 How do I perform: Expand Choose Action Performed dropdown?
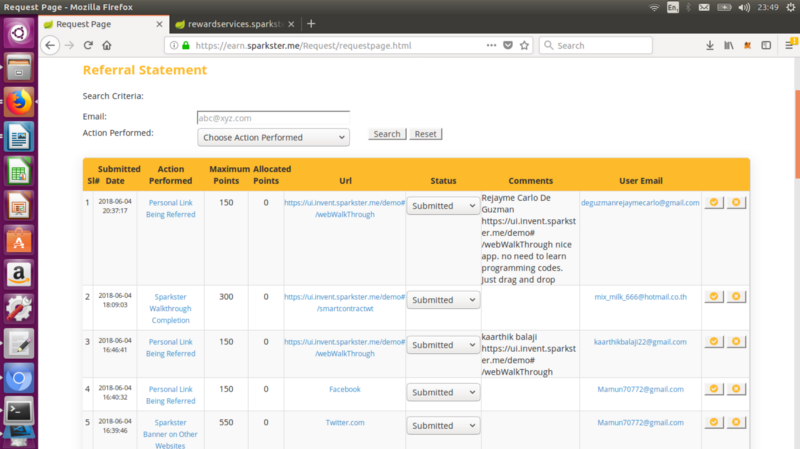(273, 137)
